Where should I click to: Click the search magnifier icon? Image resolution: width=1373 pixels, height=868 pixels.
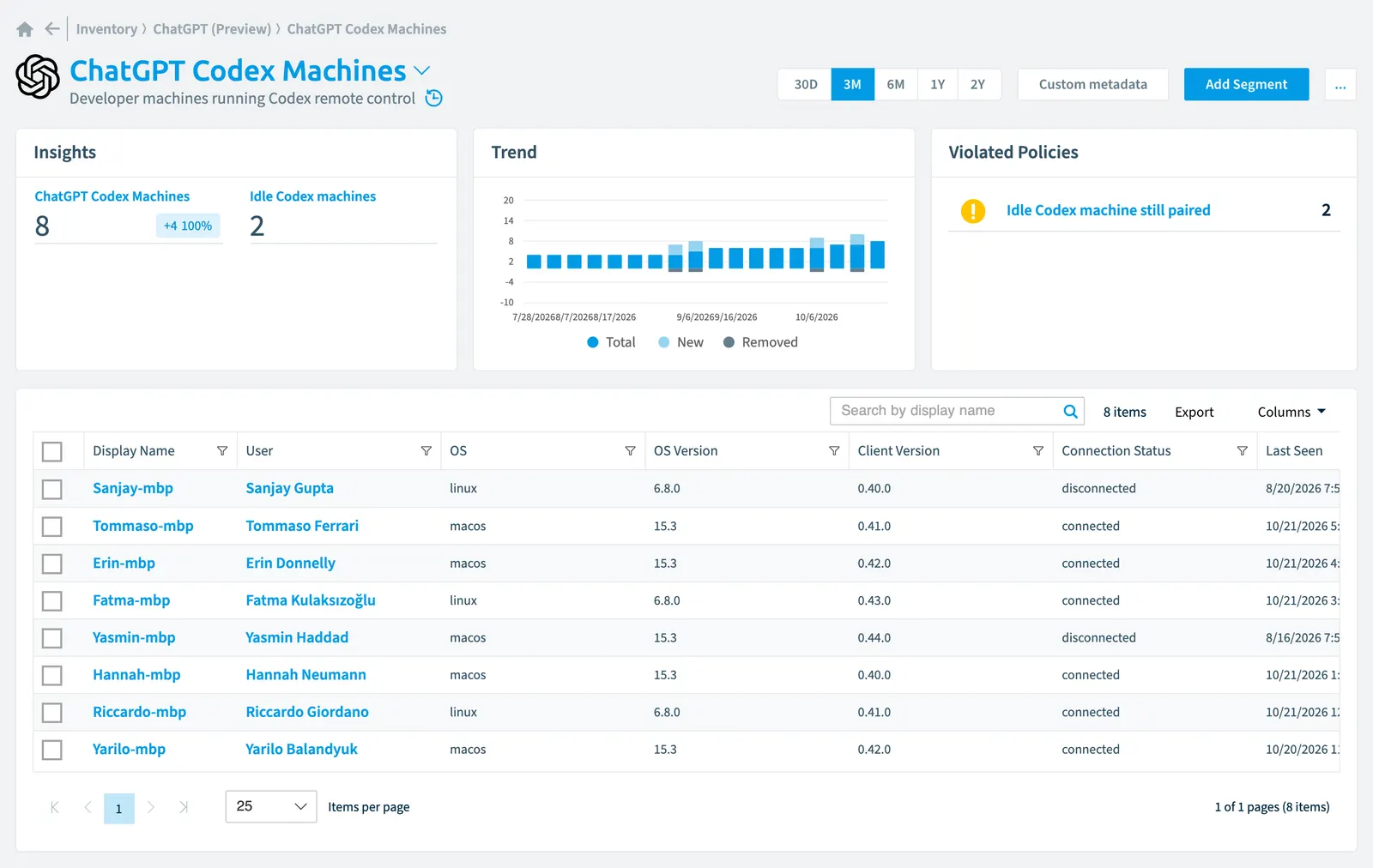pos(1070,411)
